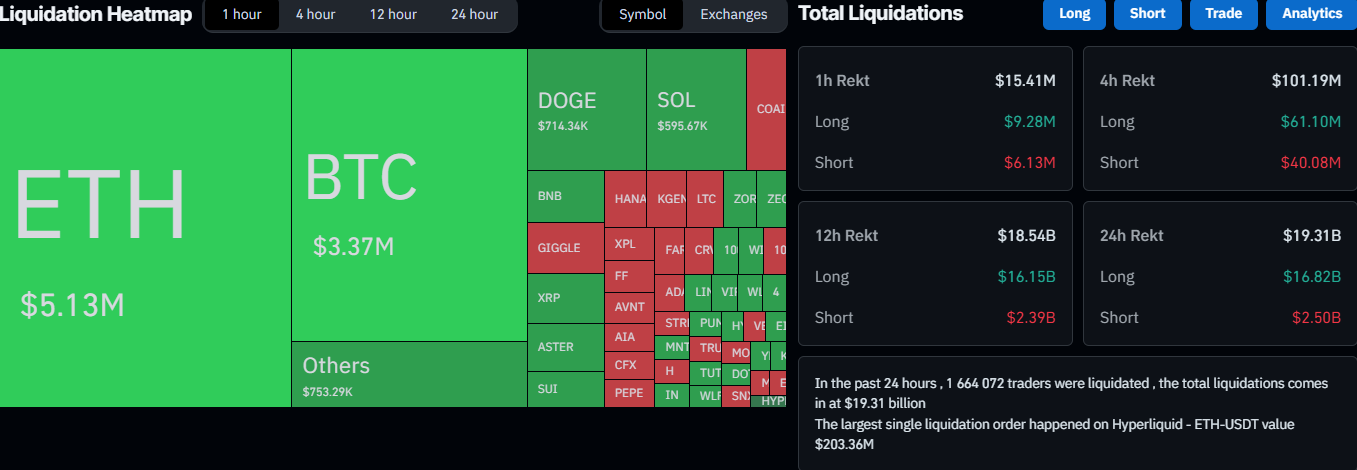This screenshot has height=470, width=1357.
Task: Show the 24 hour liquidation heatmap
Action: click(x=474, y=14)
